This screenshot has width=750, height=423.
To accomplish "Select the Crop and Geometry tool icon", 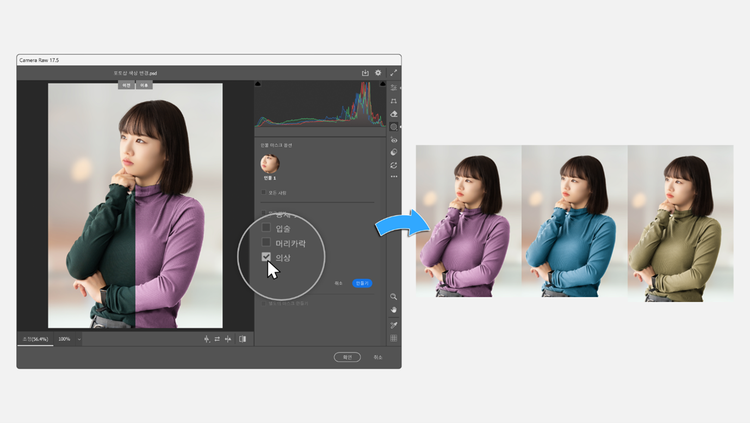I will 394,101.
